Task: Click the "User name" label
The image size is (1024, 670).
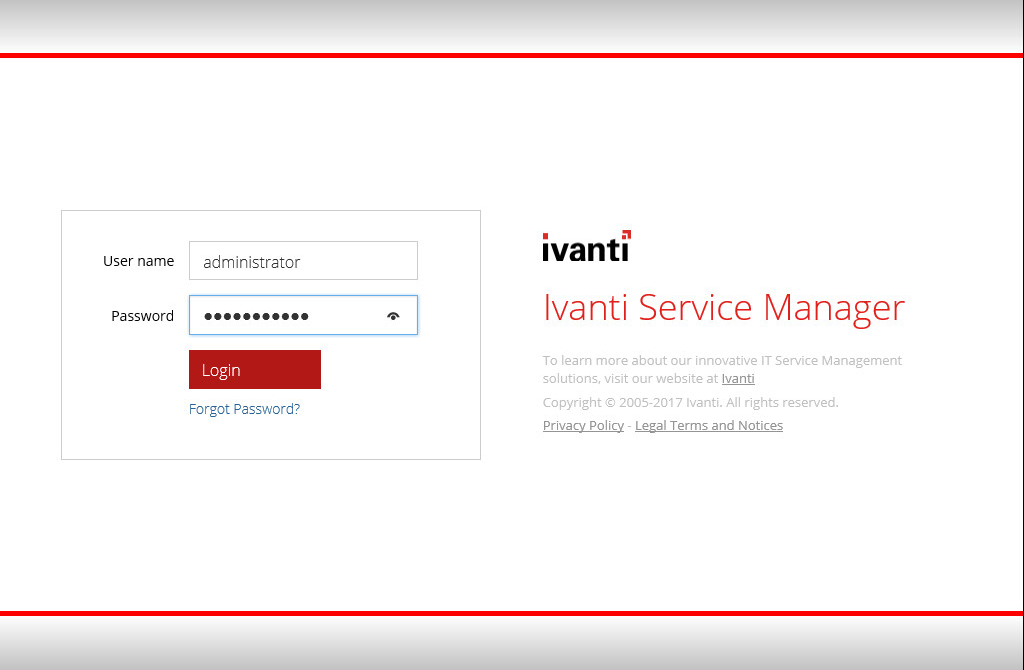Action: tap(138, 261)
